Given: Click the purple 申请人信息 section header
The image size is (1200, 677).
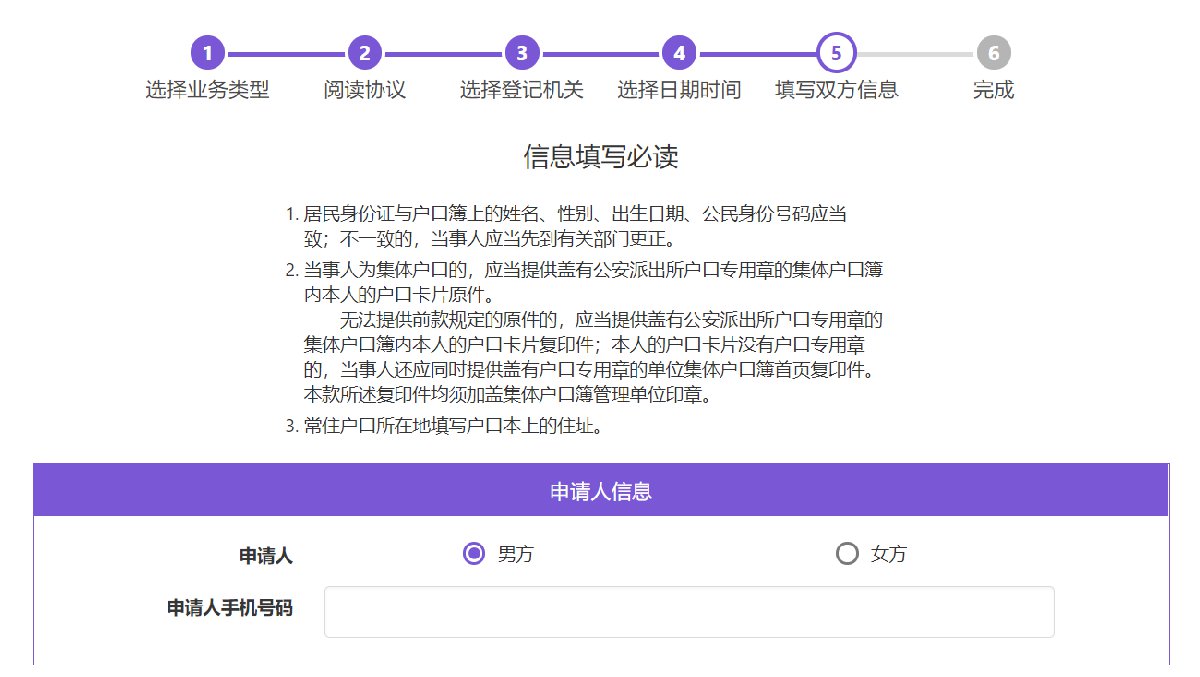Looking at the screenshot, I should (x=600, y=491).
